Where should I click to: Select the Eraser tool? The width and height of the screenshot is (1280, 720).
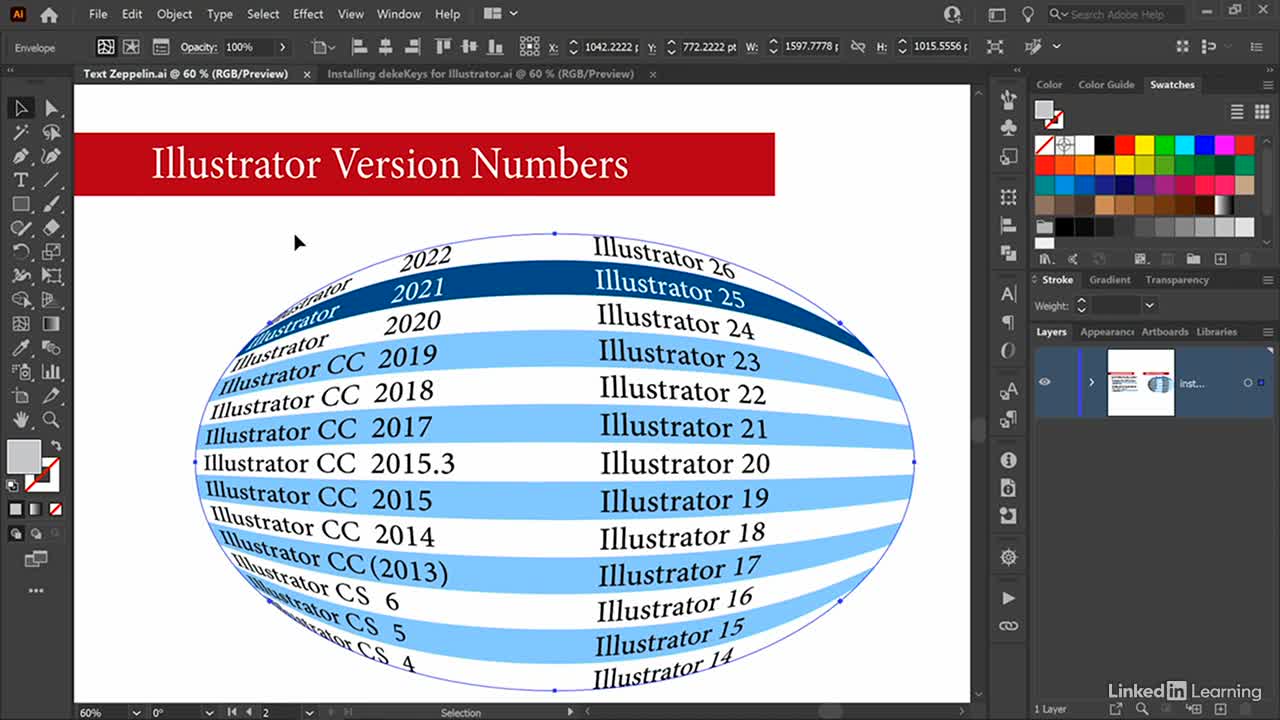click(x=51, y=228)
